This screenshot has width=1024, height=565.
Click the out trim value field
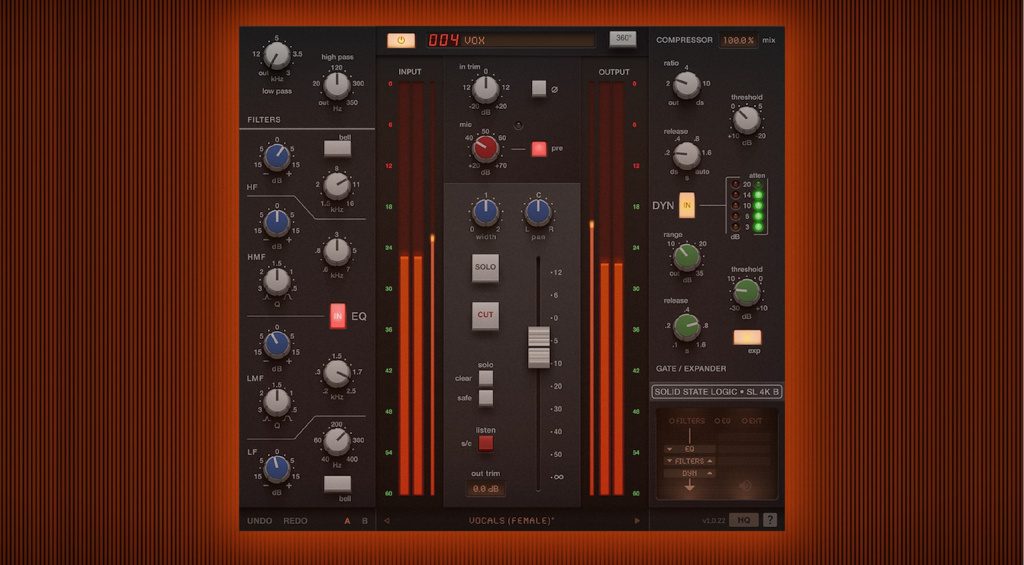coord(485,489)
